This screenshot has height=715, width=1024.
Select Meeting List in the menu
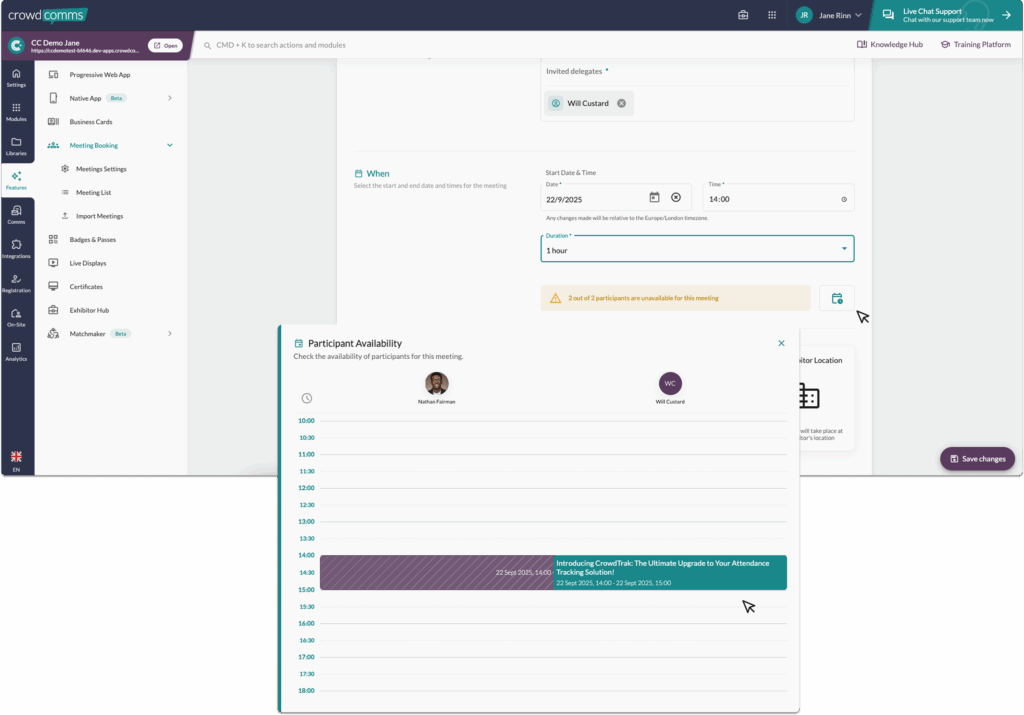93,192
